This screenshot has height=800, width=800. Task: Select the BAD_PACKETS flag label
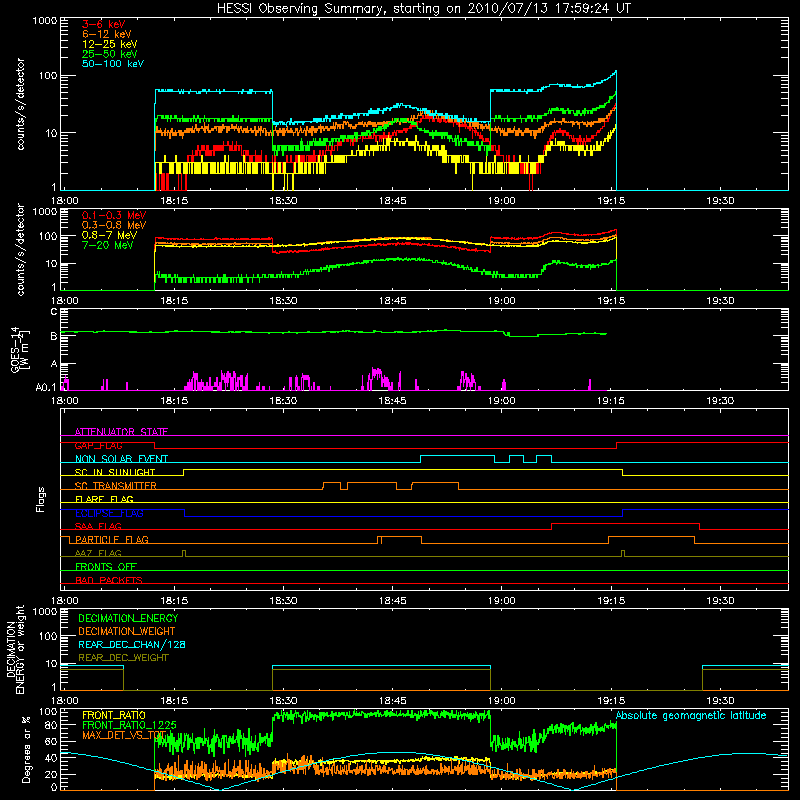(x=109, y=580)
